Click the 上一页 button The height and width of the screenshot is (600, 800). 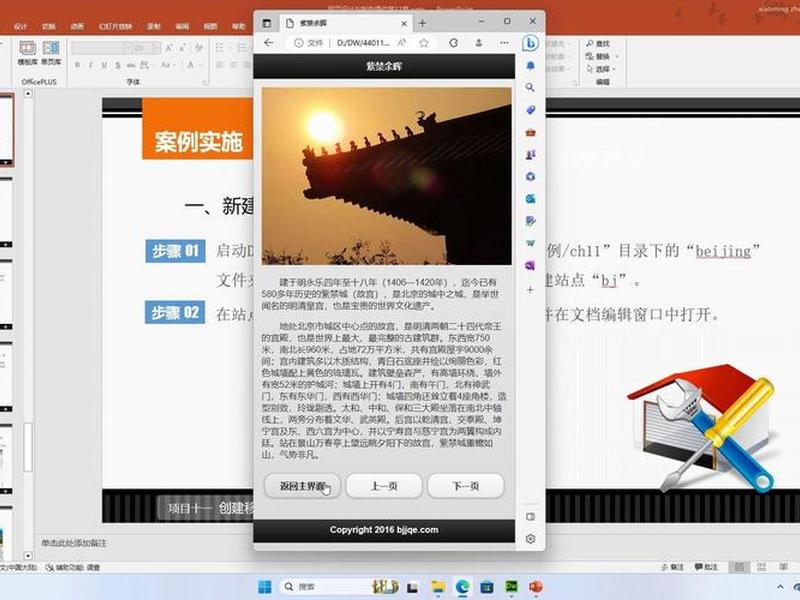pyautogui.click(x=384, y=486)
